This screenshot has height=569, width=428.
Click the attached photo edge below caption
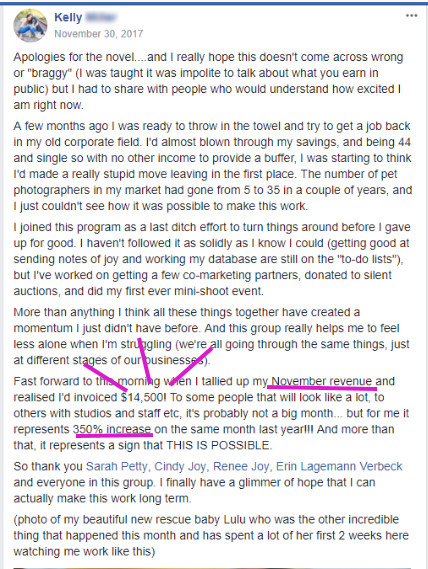click(x=214, y=568)
